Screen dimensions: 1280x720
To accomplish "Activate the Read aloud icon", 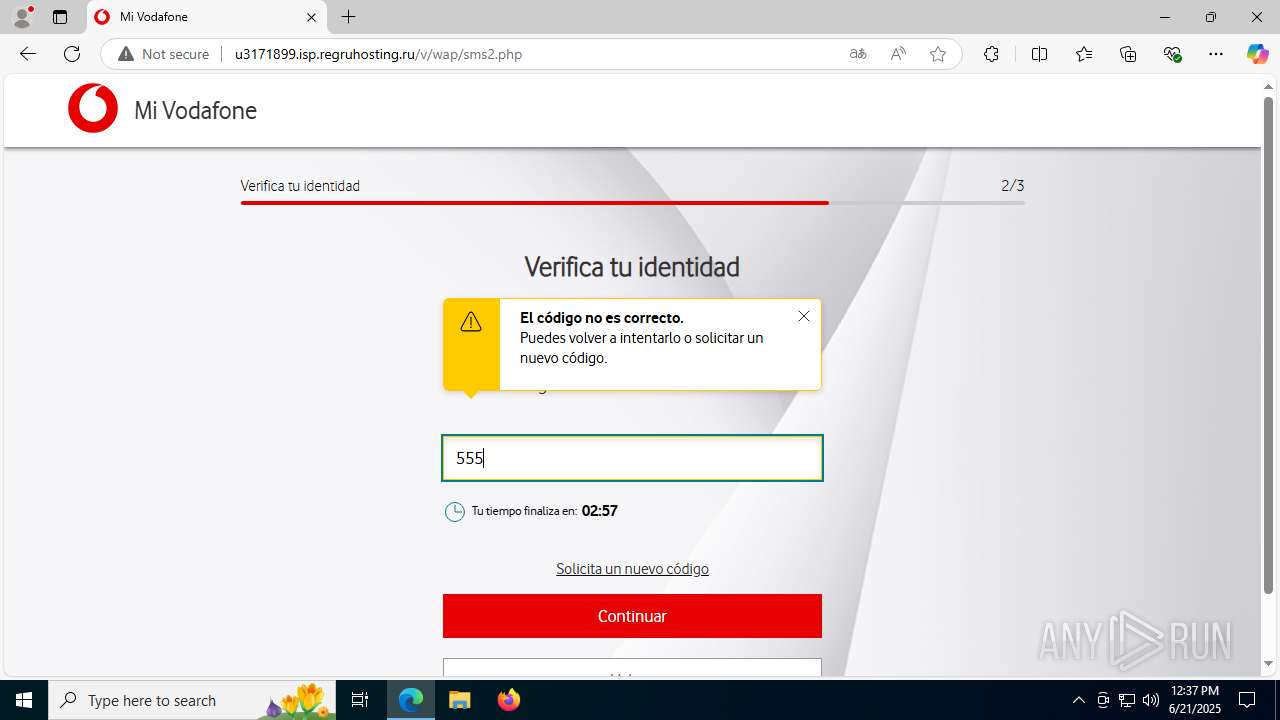I will click(x=898, y=54).
